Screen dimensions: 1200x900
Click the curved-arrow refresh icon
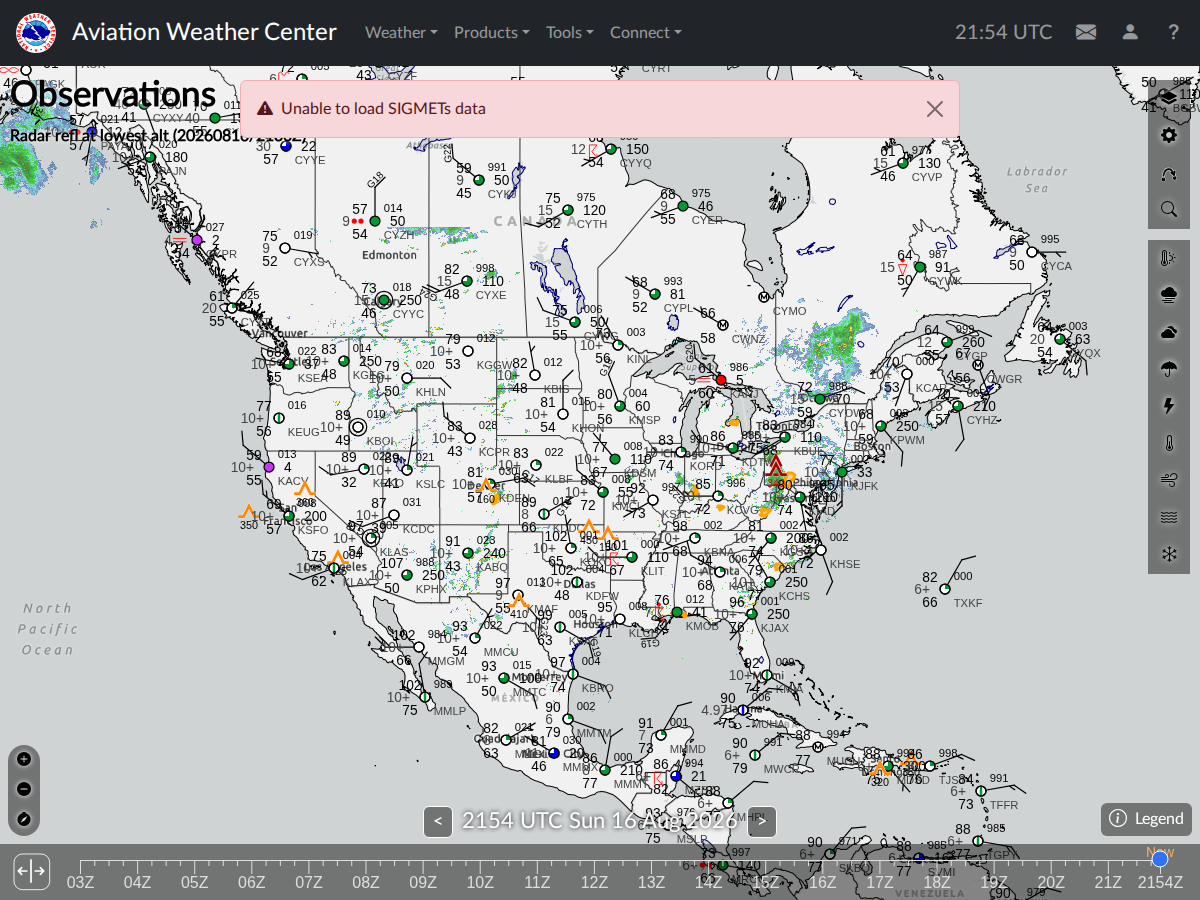click(x=1168, y=172)
